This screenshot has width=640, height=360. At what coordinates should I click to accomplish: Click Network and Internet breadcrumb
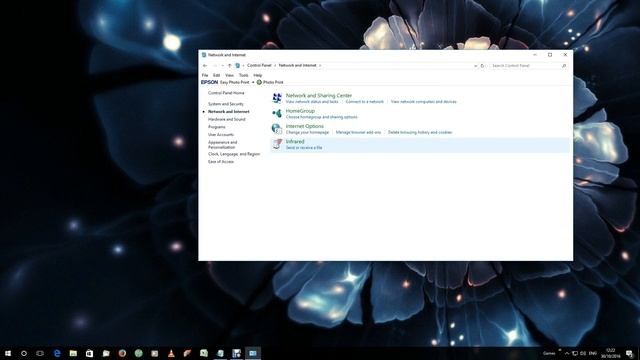(x=298, y=65)
